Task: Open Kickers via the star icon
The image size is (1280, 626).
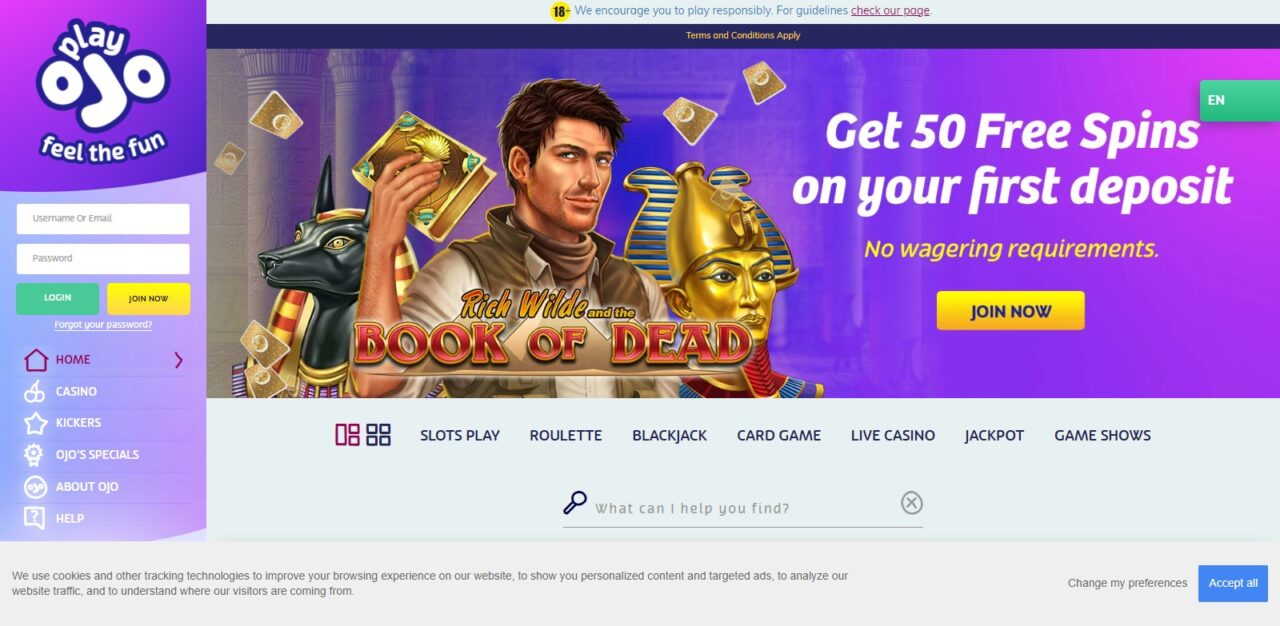Action: click(35, 423)
